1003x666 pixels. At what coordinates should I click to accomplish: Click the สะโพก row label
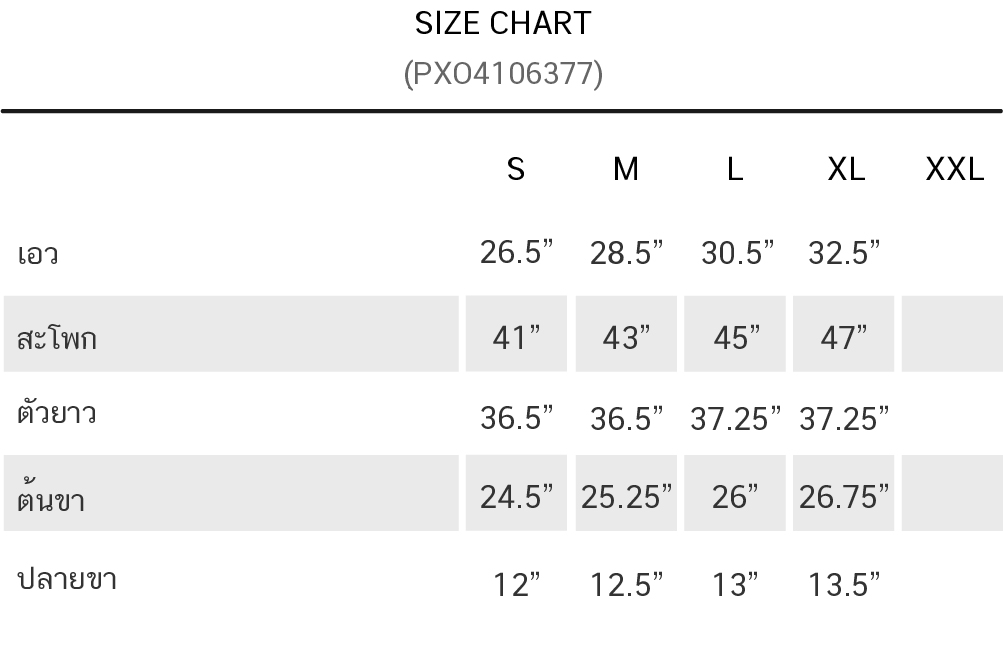[x=57, y=337]
